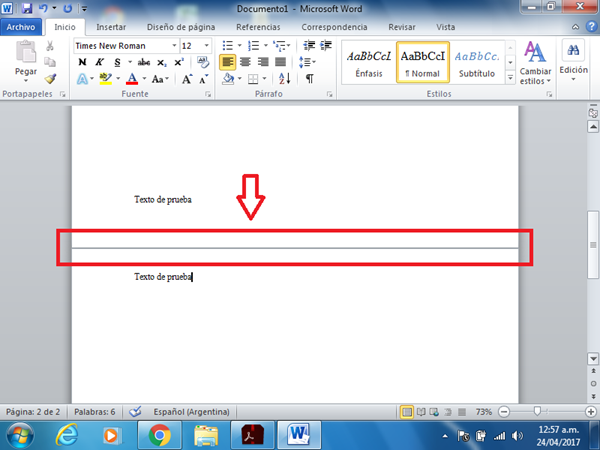Viewport: 600px width, 450px height.
Task: Open the Archivo tab
Action: tap(21, 27)
